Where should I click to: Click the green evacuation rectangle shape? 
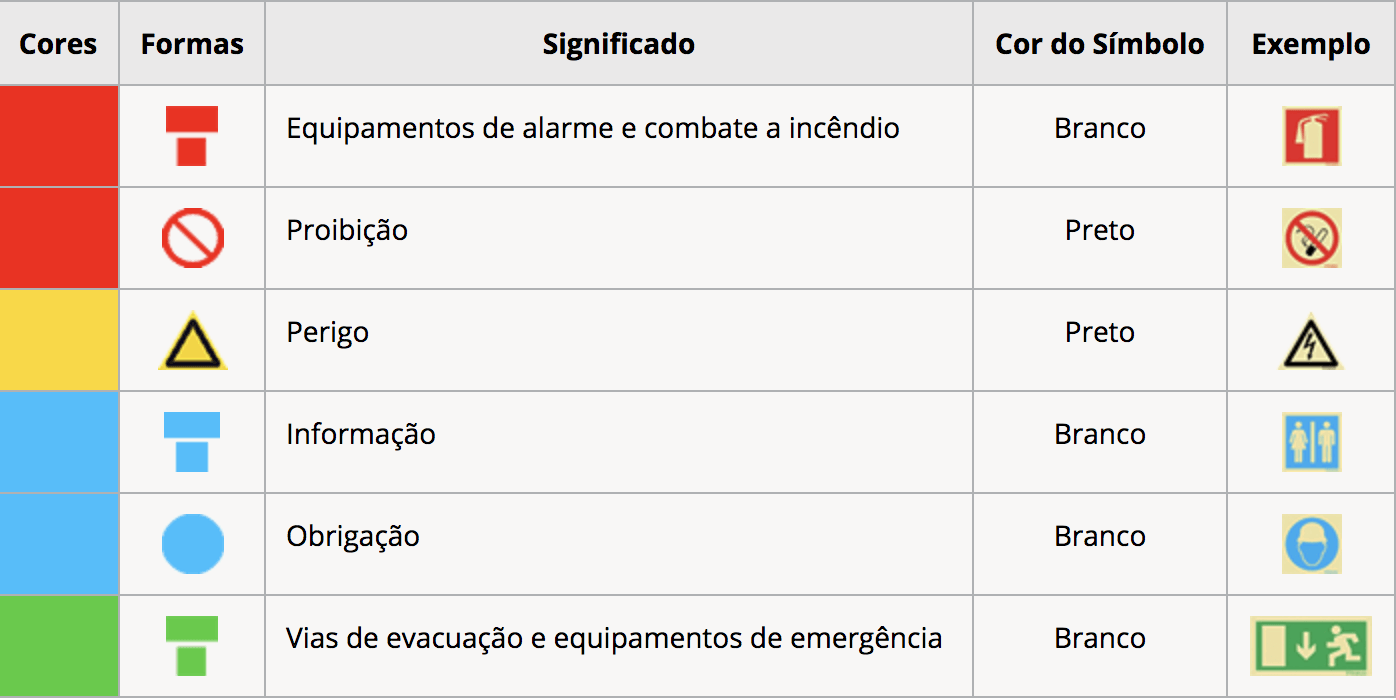coord(192,646)
